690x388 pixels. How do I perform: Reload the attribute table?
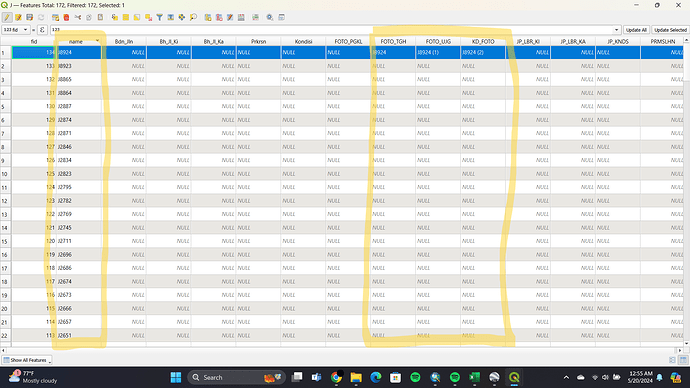(x=41, y=18)
